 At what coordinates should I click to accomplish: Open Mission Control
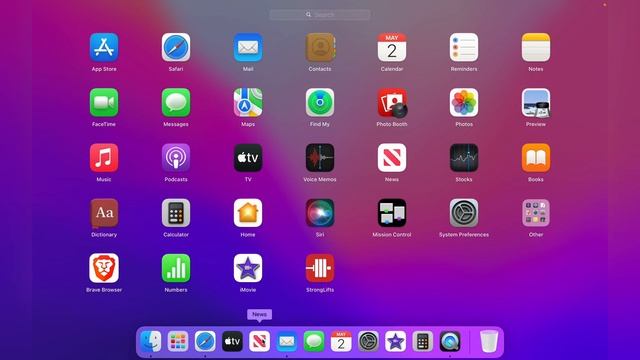[x=392, y=213]
